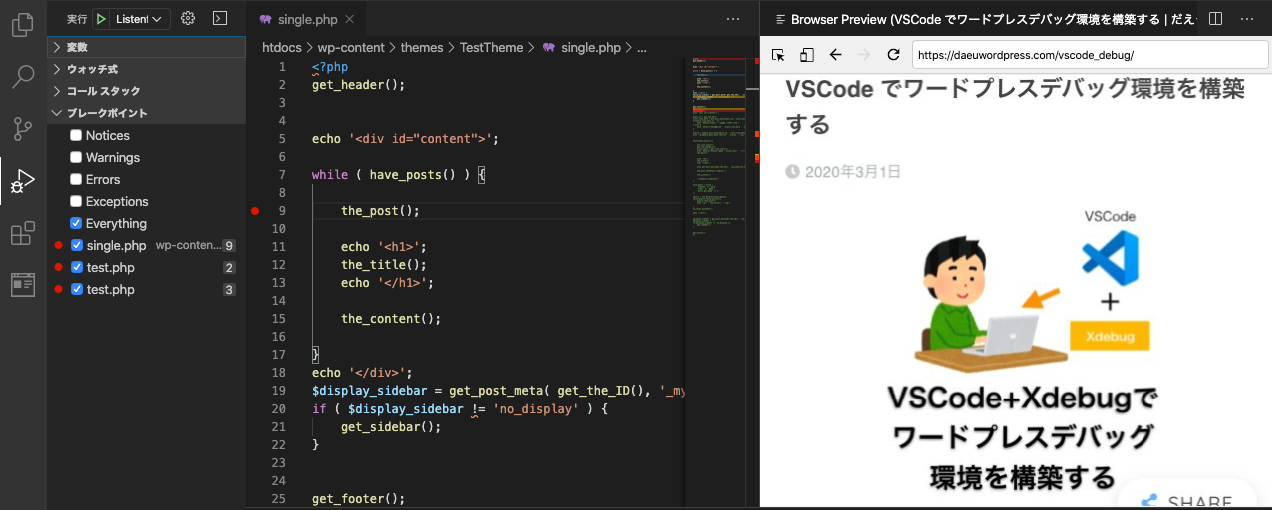
Task: Split the Browser Preview editor
Action: click(1215, 19)
